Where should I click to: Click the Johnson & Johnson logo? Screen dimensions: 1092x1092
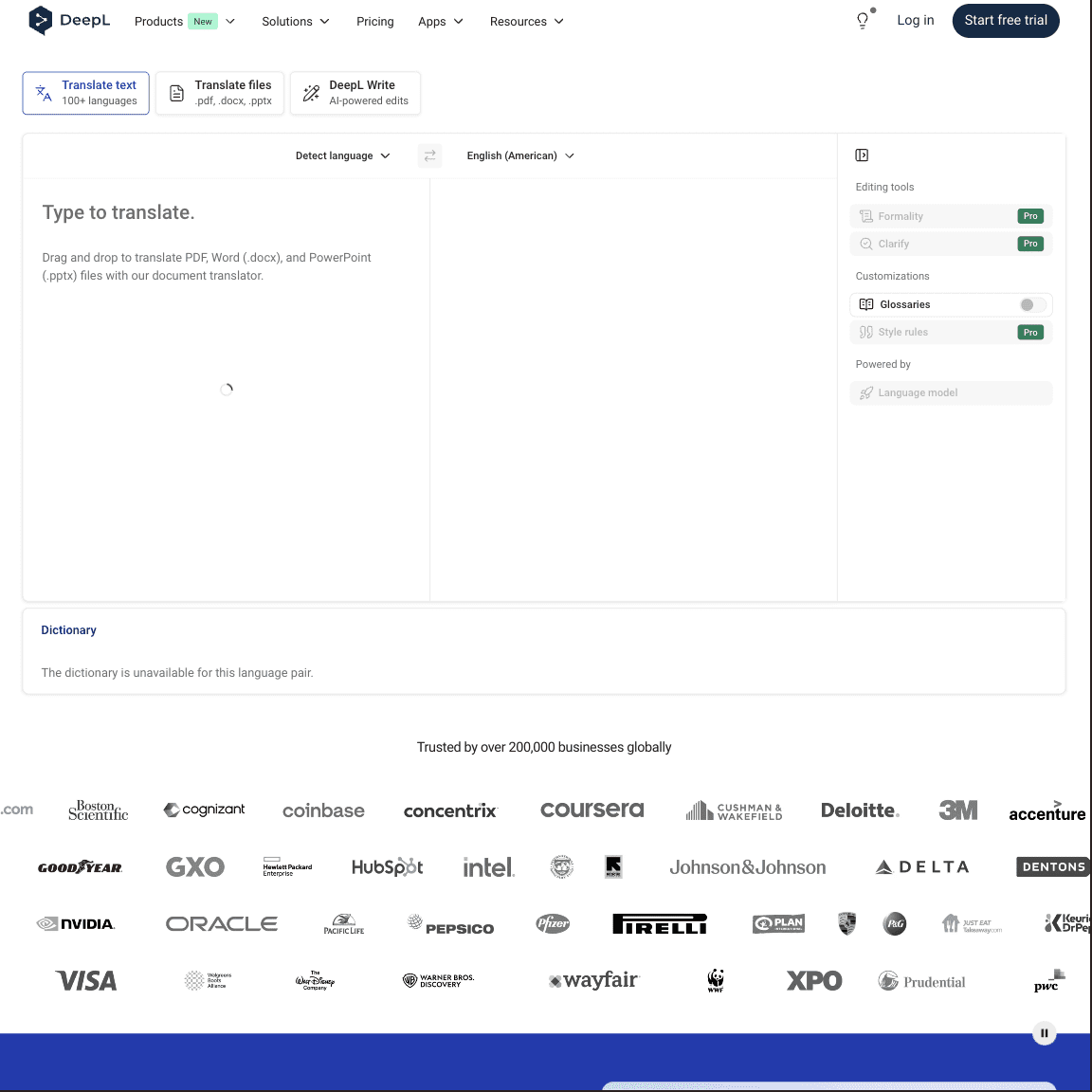click(747, 867)
